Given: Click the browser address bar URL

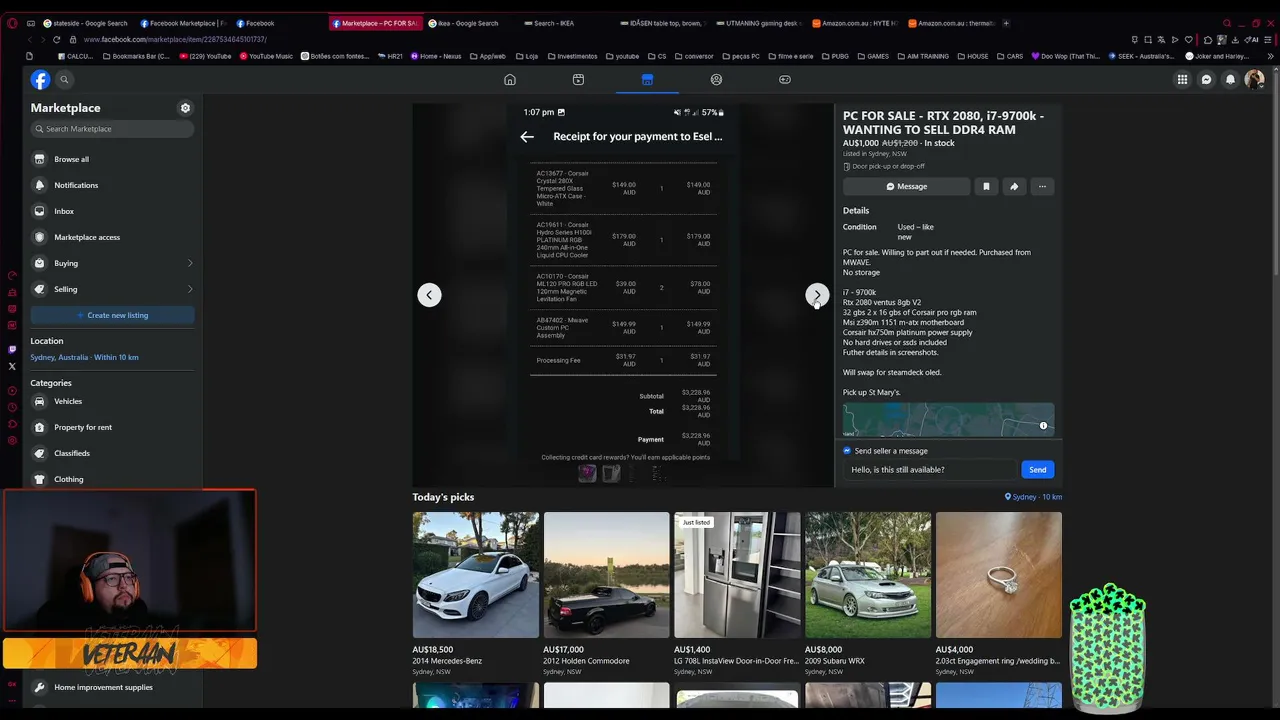Looking at the screenshot, I should [175, 39].
